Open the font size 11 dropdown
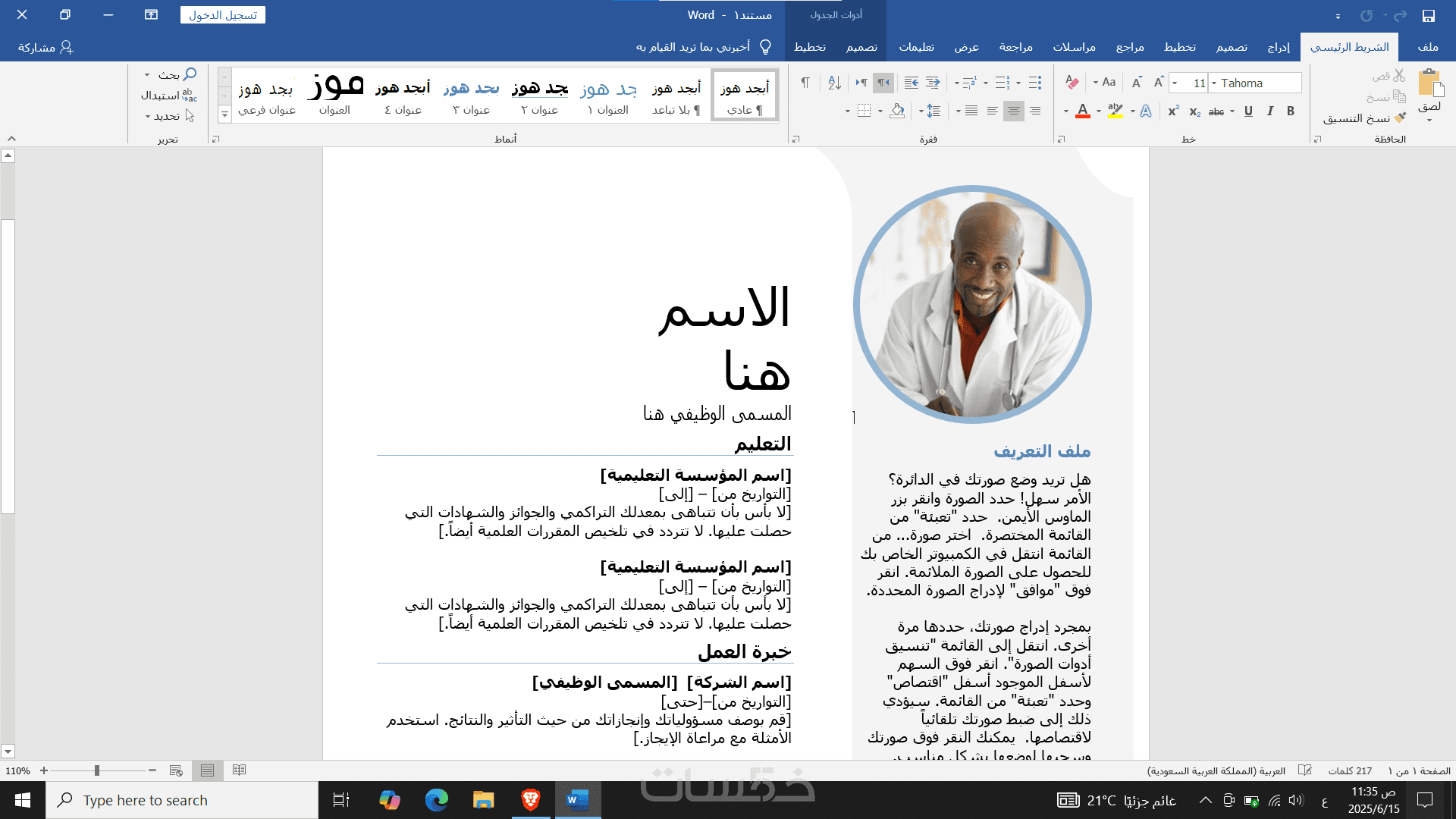Viewport: 1456px width, 819px height. coord(1175,83)
